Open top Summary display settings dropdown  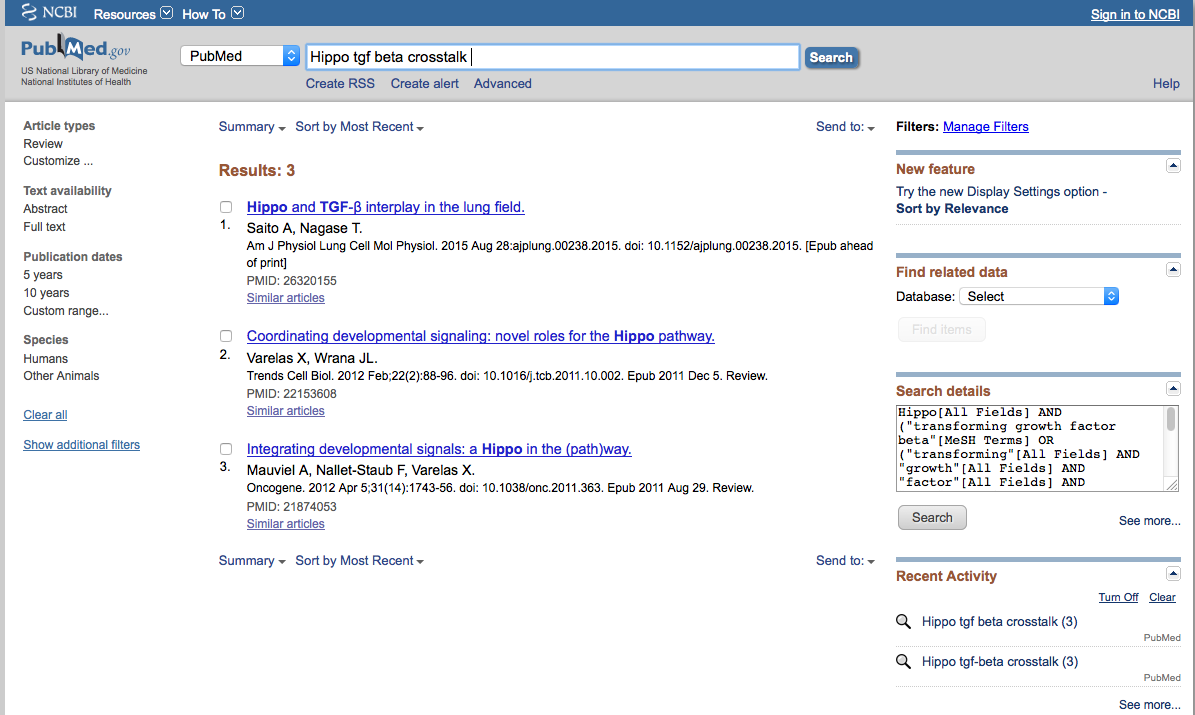coord(251,127)
